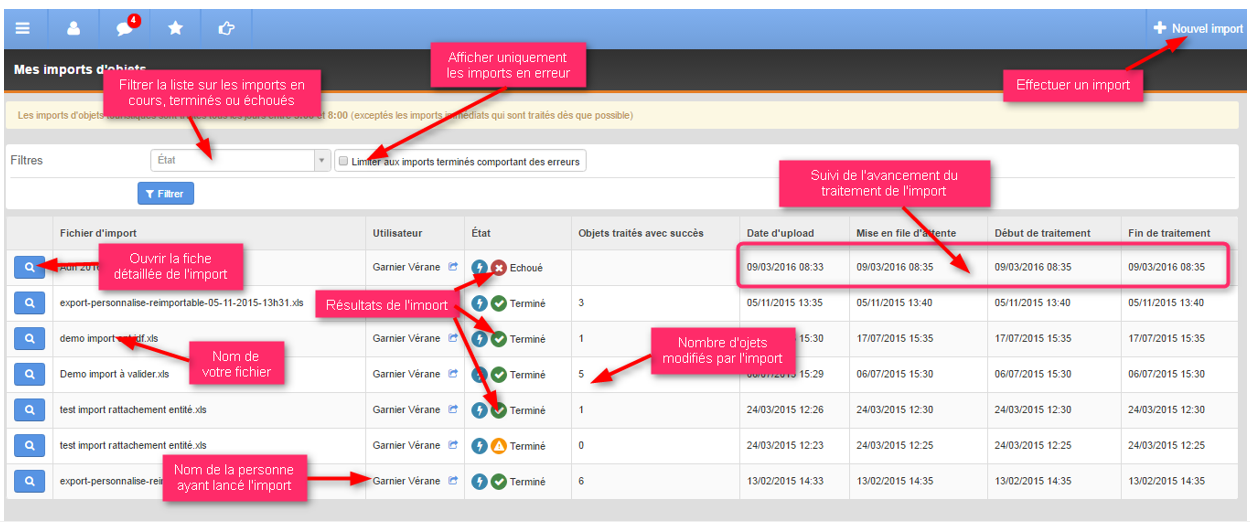Select the red Echoué status icon
This screenshot has height=522, width=1250.
(499, 268)
